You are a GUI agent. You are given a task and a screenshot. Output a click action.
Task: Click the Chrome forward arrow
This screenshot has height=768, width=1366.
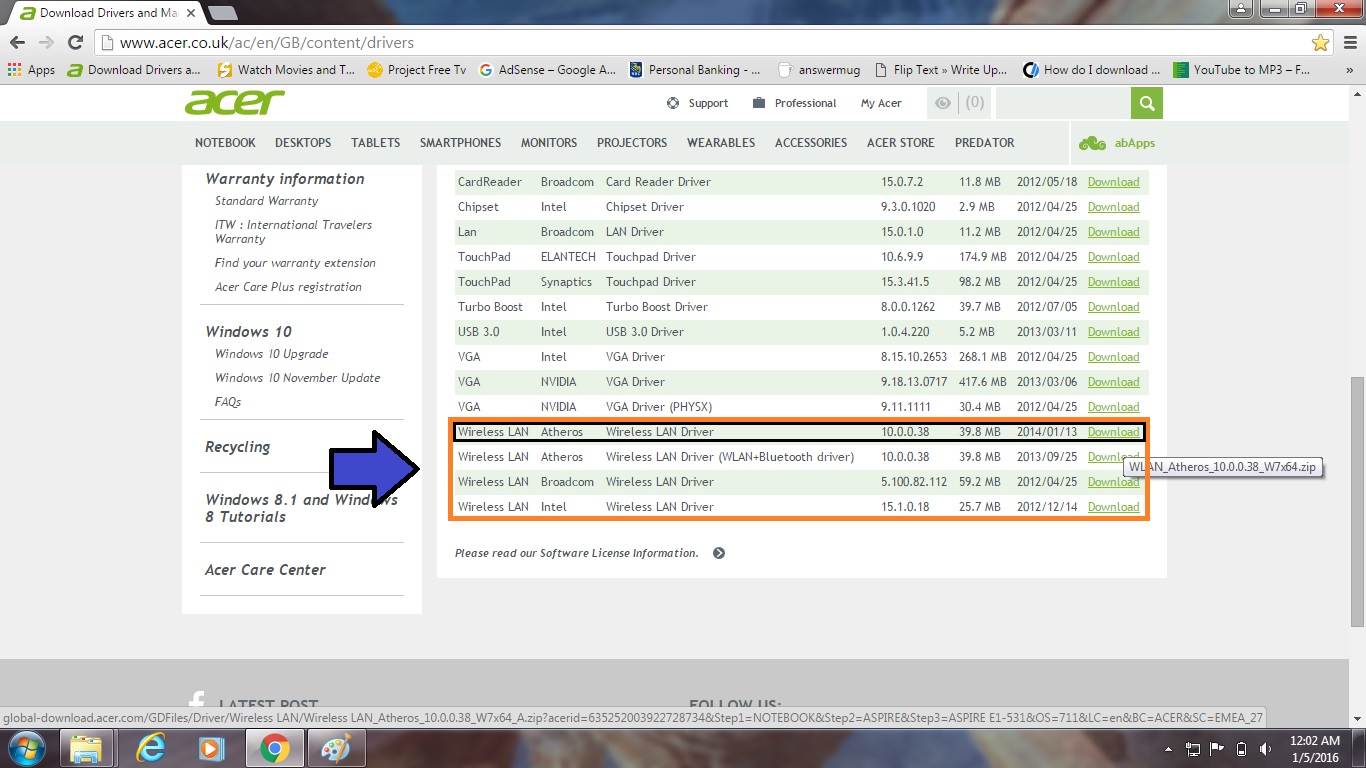click(x=46, y=42)
